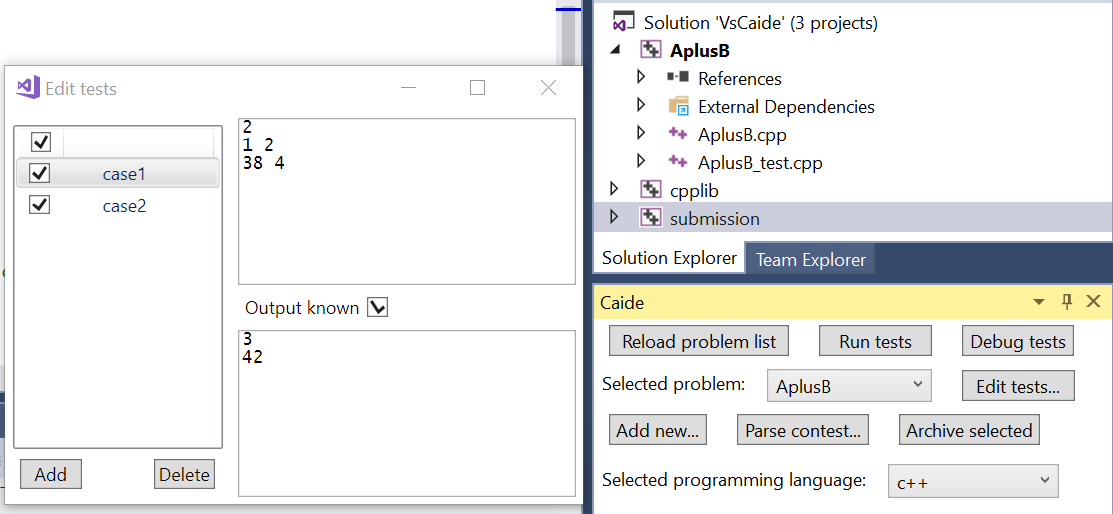Switch to the Team Explorer tab
The width and height of the screenshot is (1113, 514).
click(810, 259)
